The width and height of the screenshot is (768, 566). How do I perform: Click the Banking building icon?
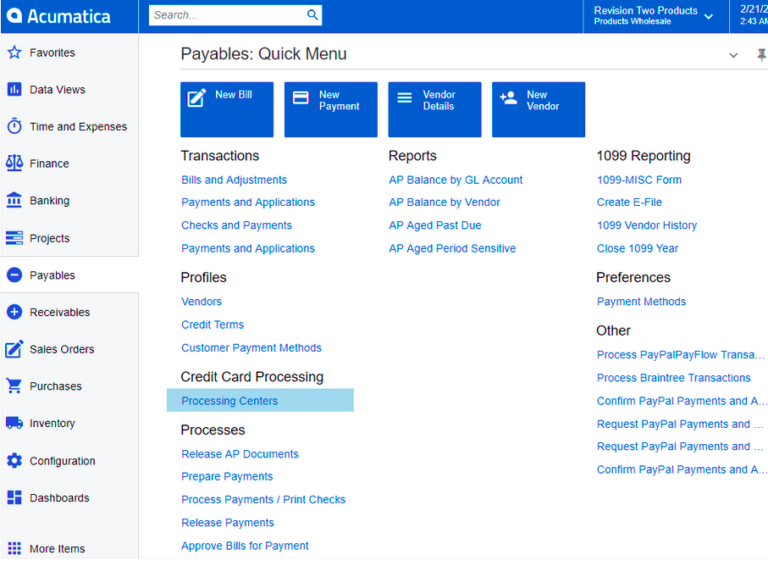(x=14, y=200)
